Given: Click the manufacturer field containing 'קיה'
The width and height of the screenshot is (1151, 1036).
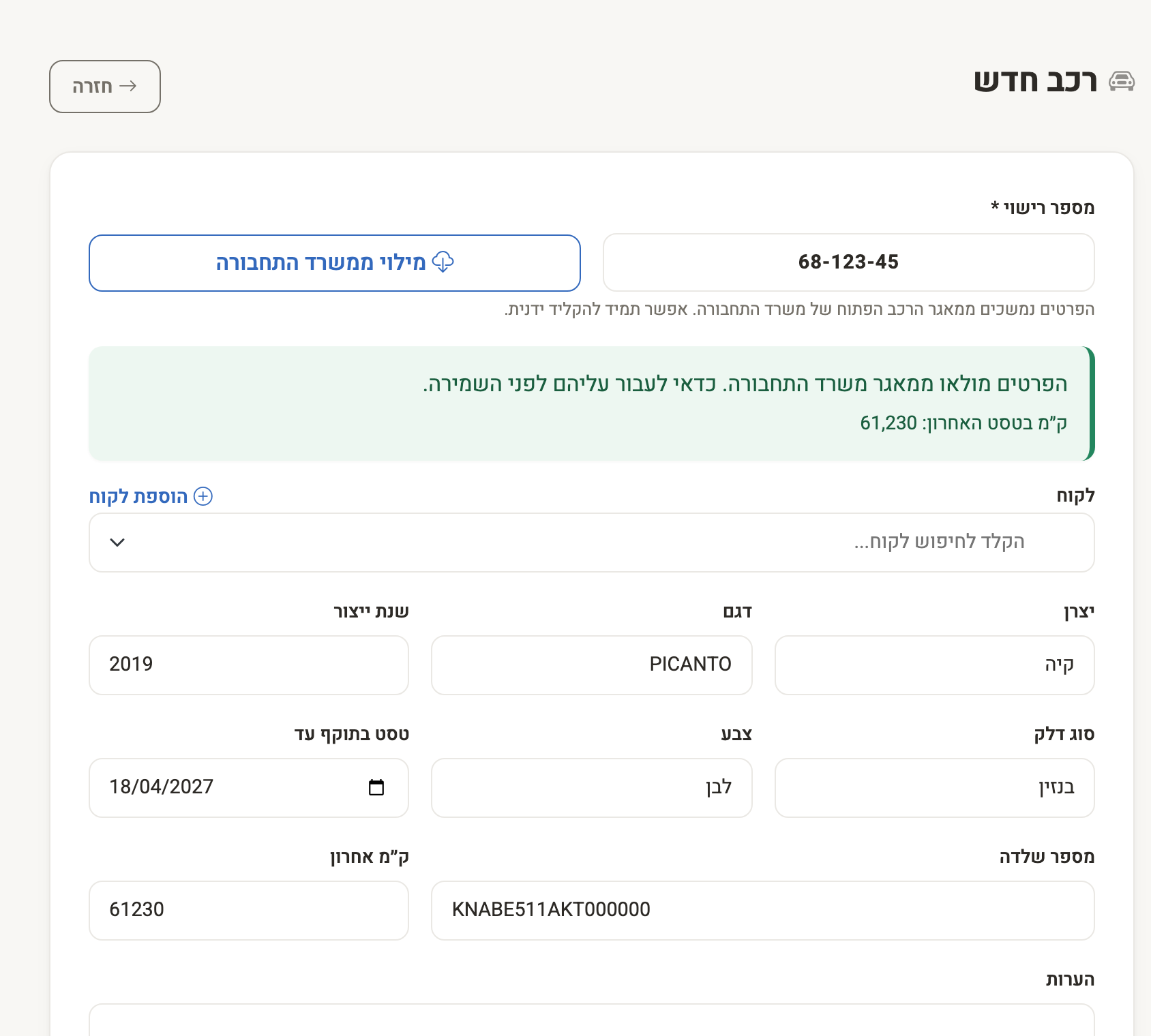Looking at the screenshot, I should pyautogui.click(x=935, y=665).
